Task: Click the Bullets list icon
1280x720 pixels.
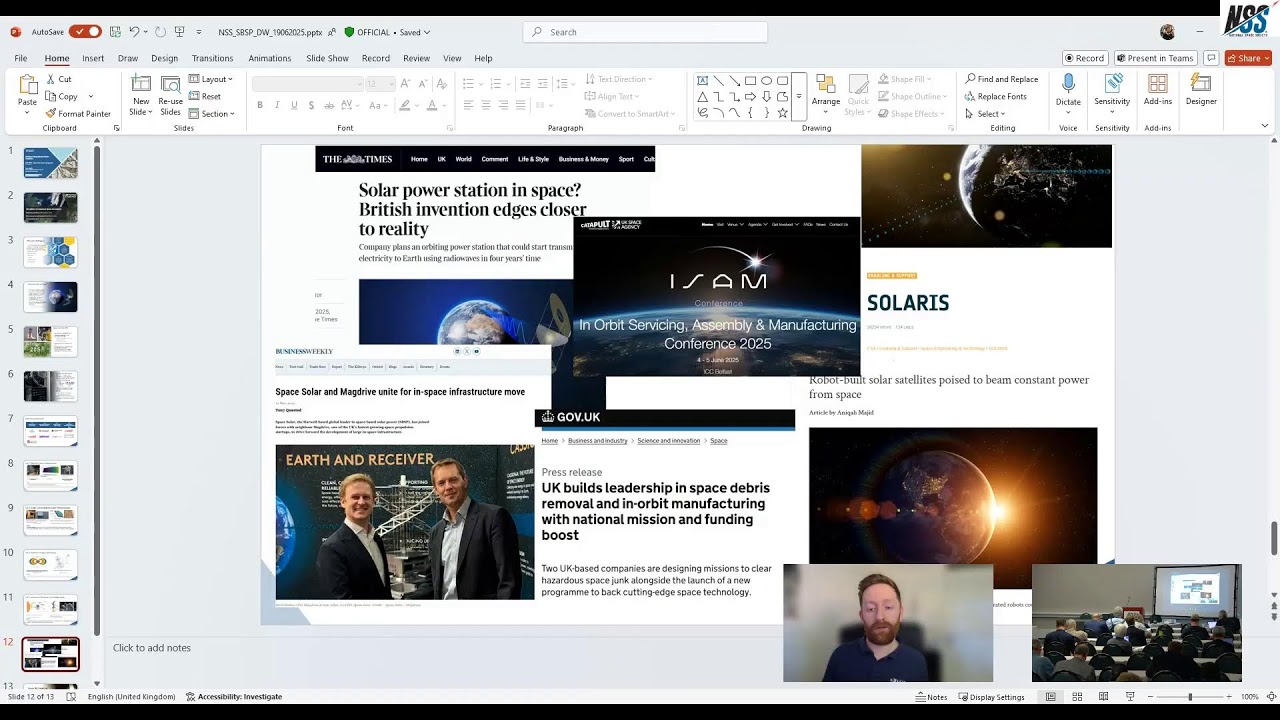Action: (x=468, y=83)
